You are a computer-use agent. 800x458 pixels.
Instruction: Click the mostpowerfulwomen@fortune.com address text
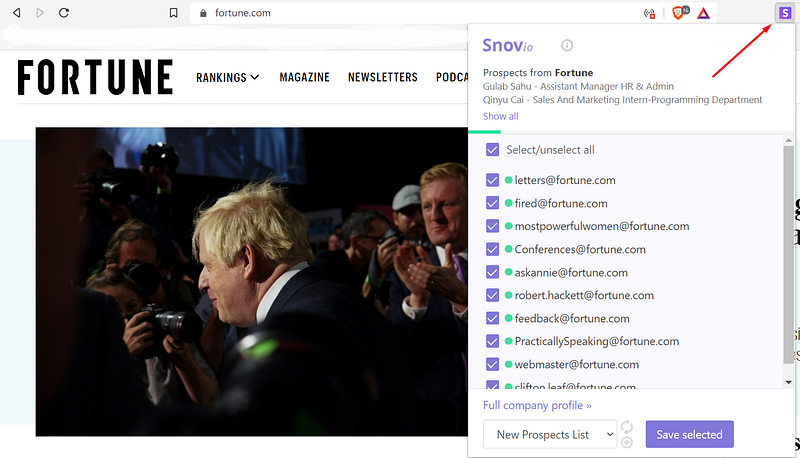[602, 226]
